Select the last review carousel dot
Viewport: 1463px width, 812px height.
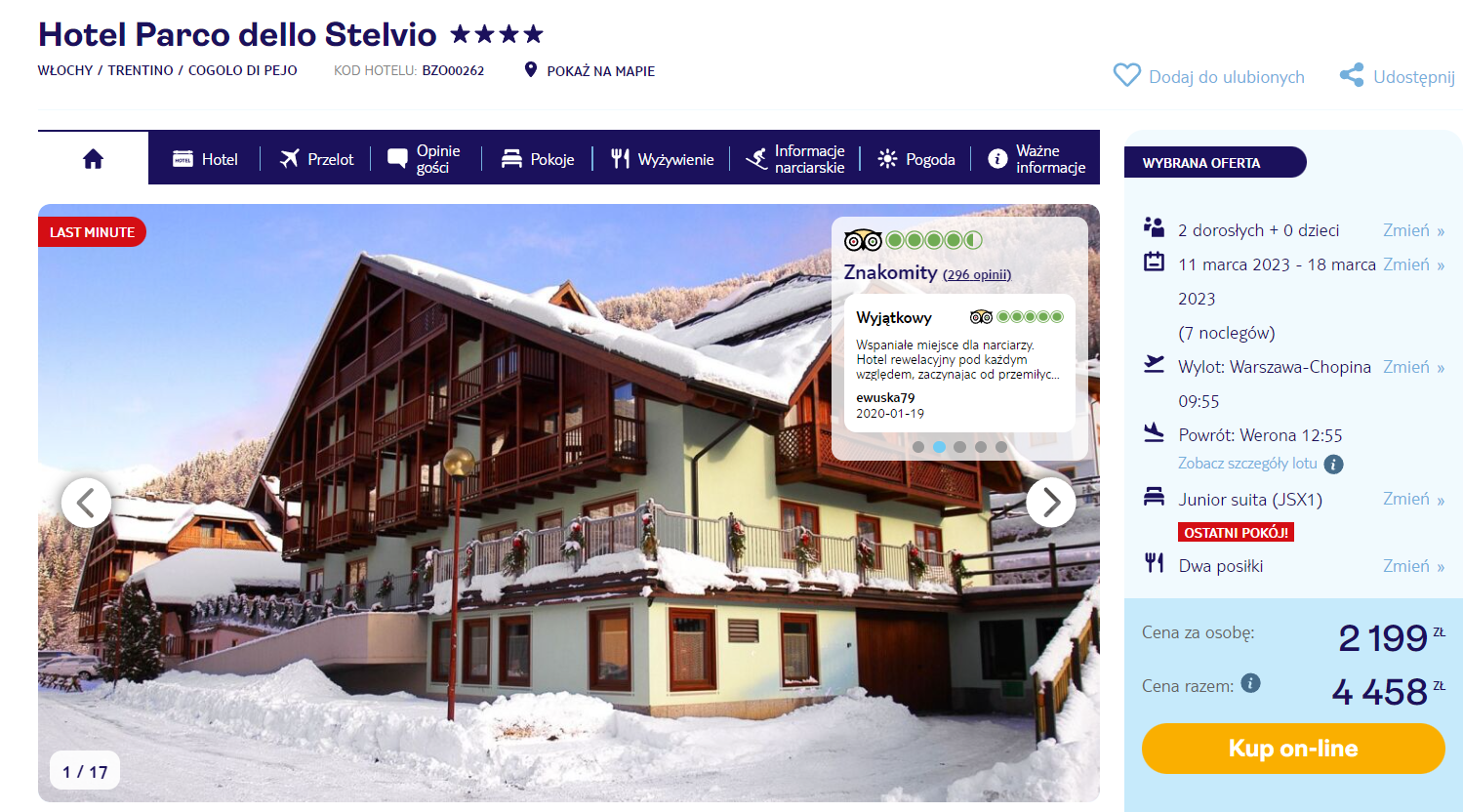[1001, 447]
